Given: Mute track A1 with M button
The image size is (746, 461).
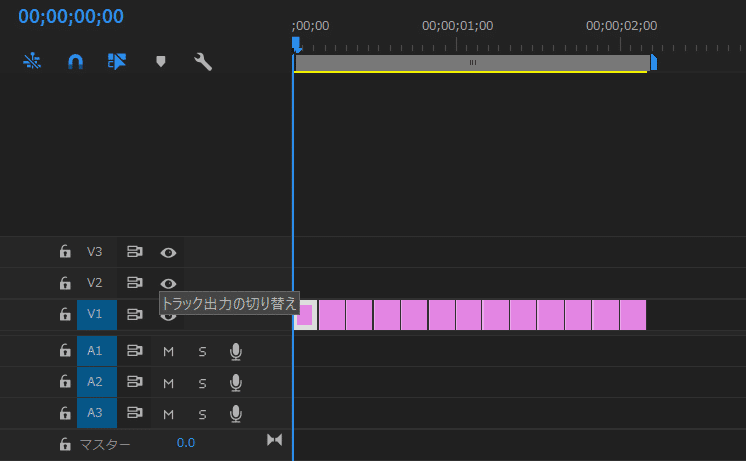Looking at the screenshot, I should click(168, 352).
